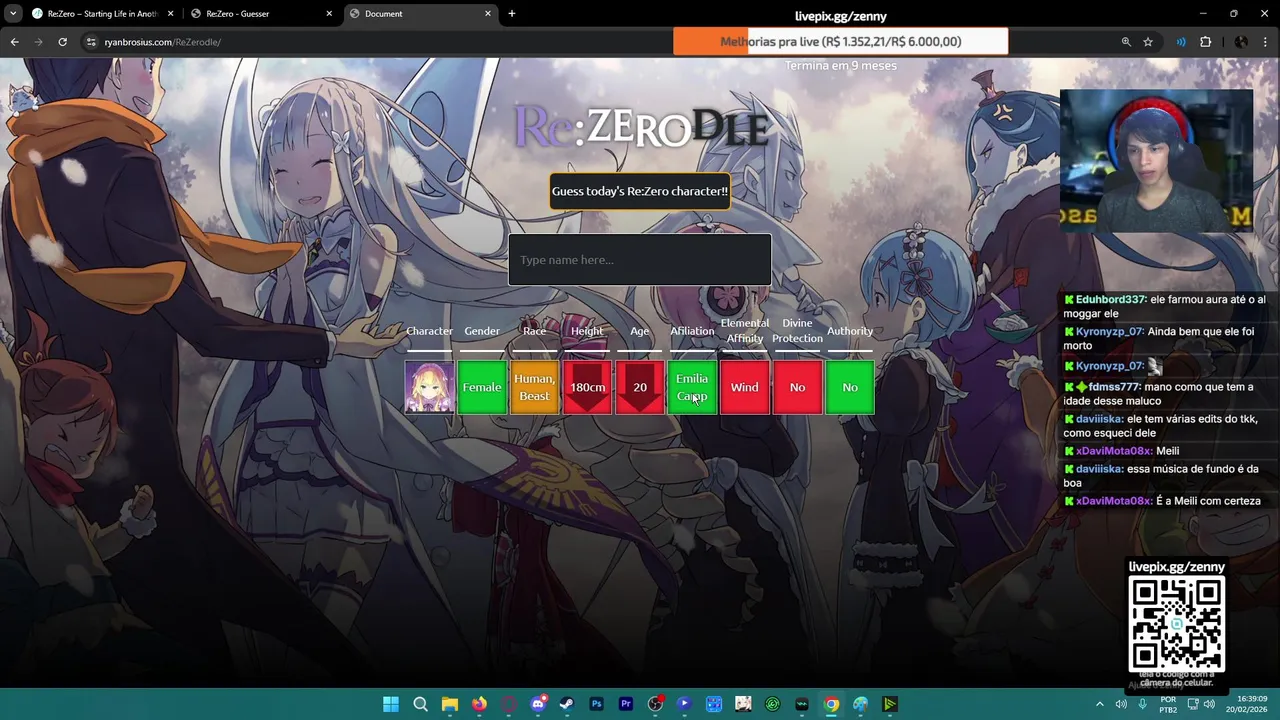The image size is (1280, 720).
Task: Go forward to the next page
Action: pyautogui.click(x=38, y=42)
